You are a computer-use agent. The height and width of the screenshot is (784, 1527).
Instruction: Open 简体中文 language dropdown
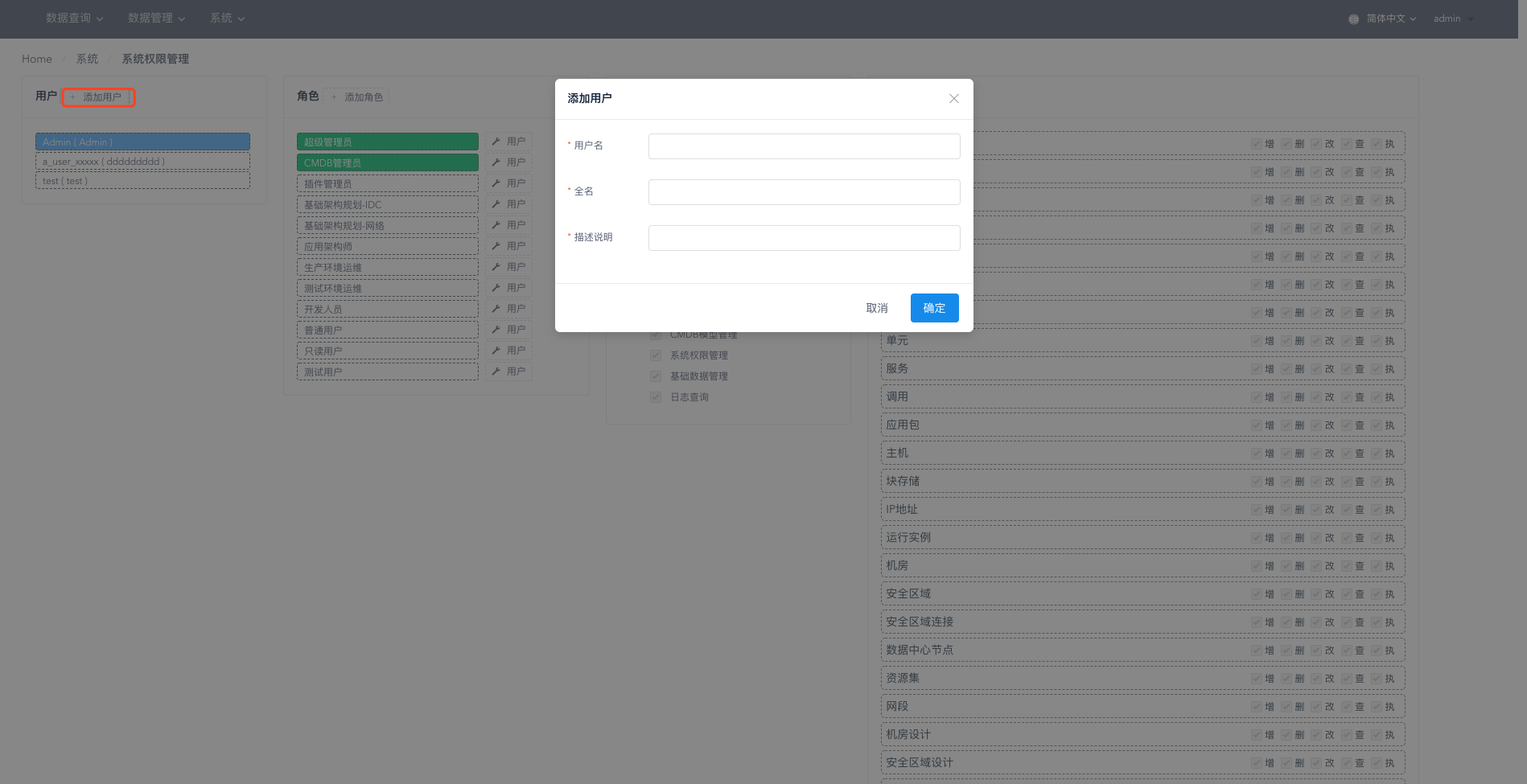[x=1391, y=18]
